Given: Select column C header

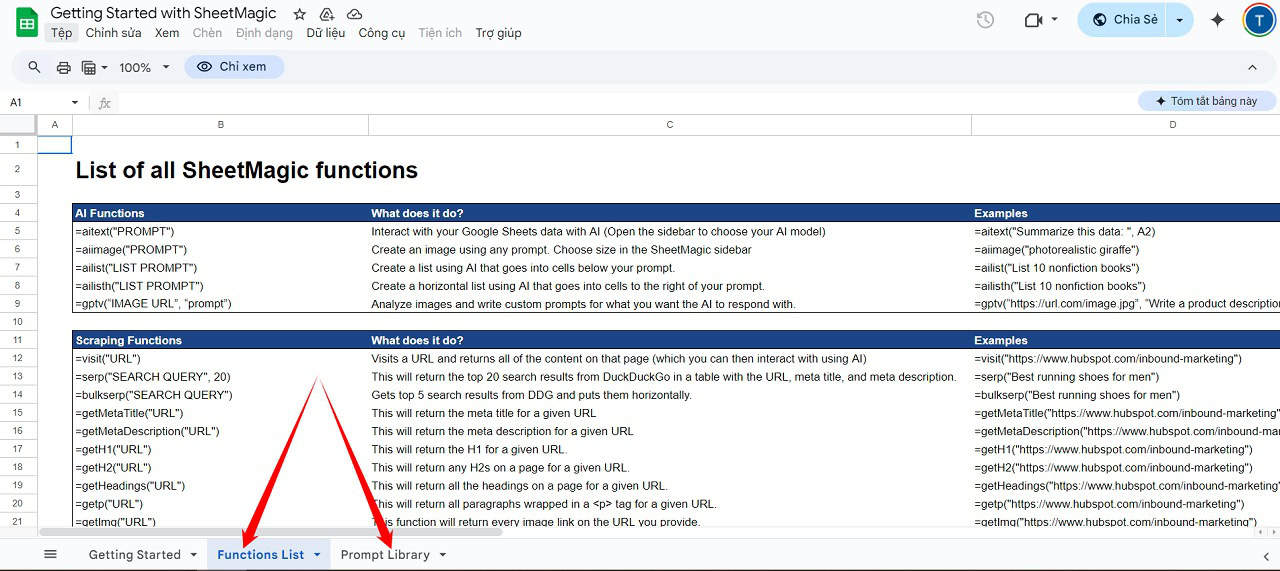Looking at the screenshot, I should [x=669, y=125].
